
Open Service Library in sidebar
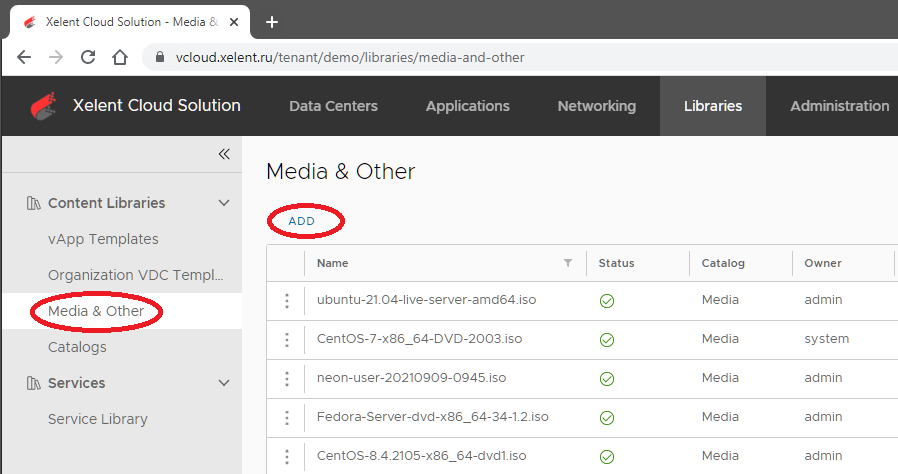coord(98,419)
